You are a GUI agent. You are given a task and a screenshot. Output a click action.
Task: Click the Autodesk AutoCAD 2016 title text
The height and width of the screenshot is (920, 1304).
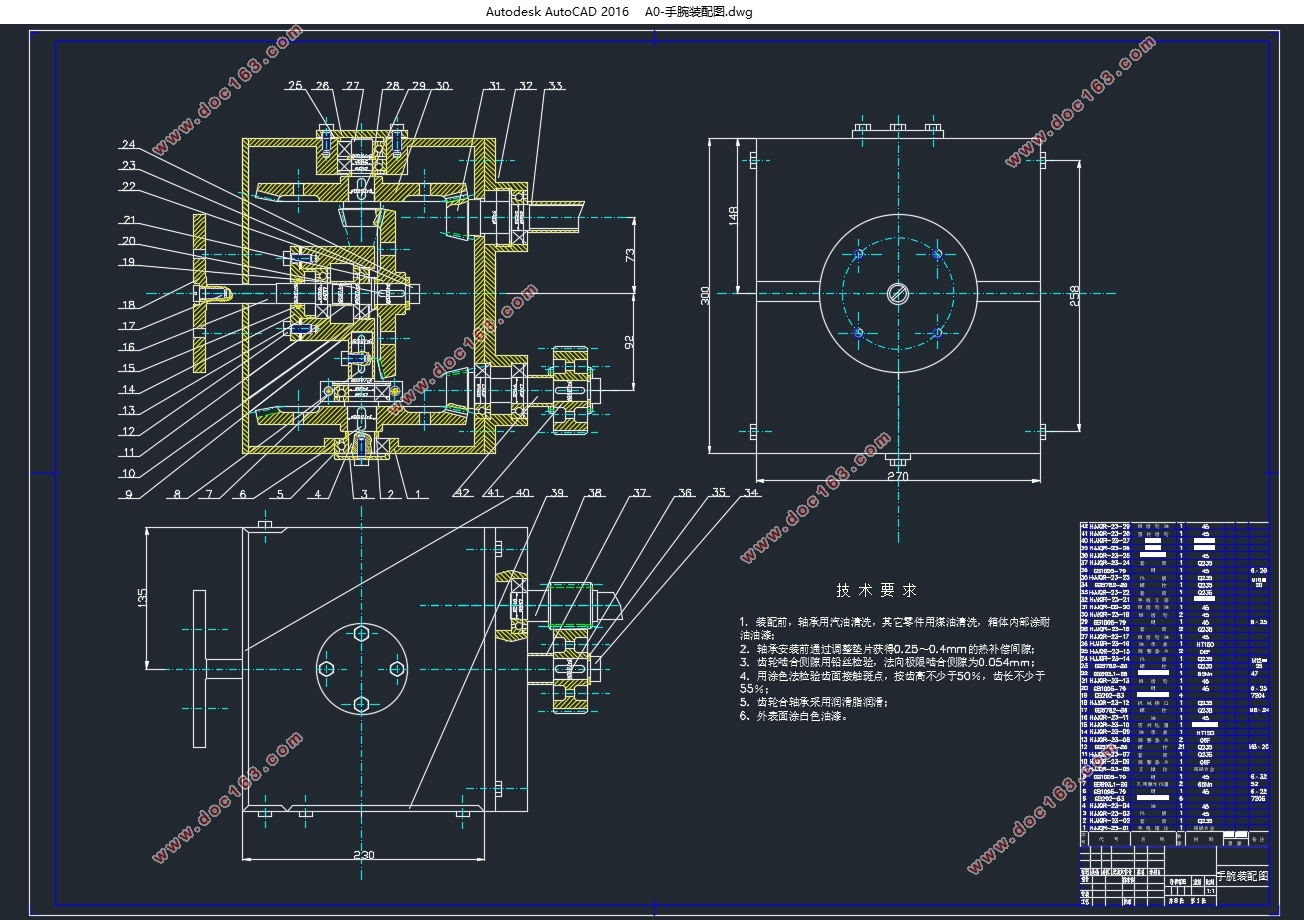[x=557, y=12]
